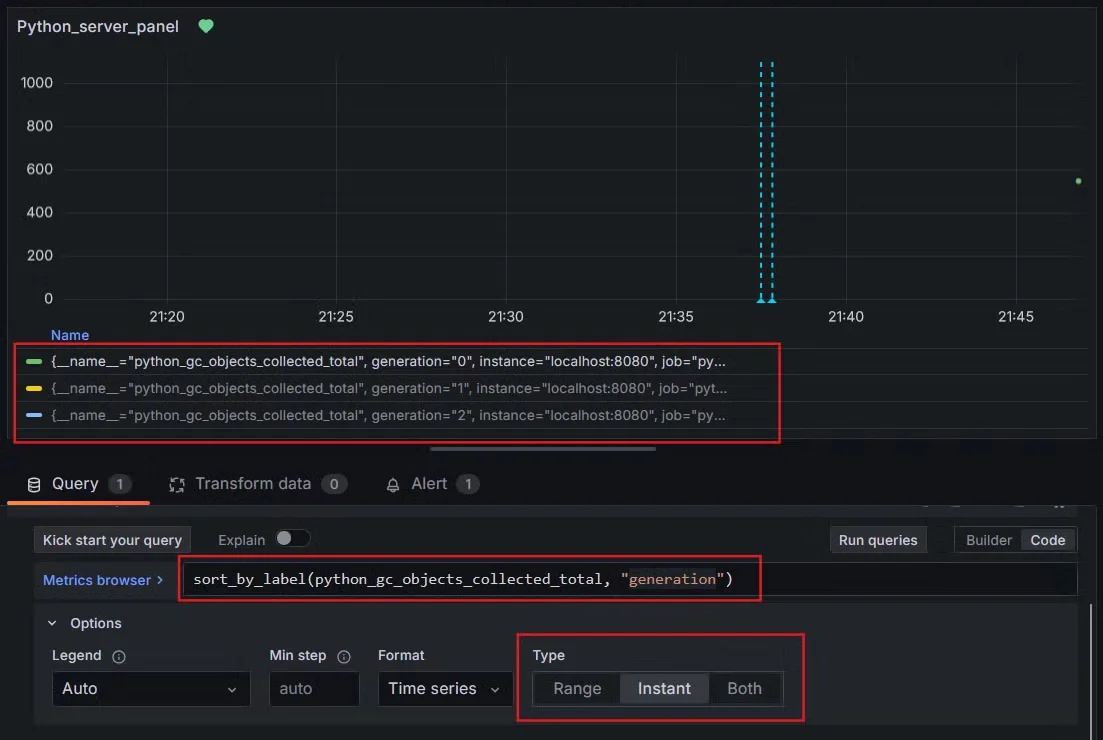Image resolution: width=1103 pixels, height=740 pixels.
Task: Sort legend by Name header
Action: [70, 336]
